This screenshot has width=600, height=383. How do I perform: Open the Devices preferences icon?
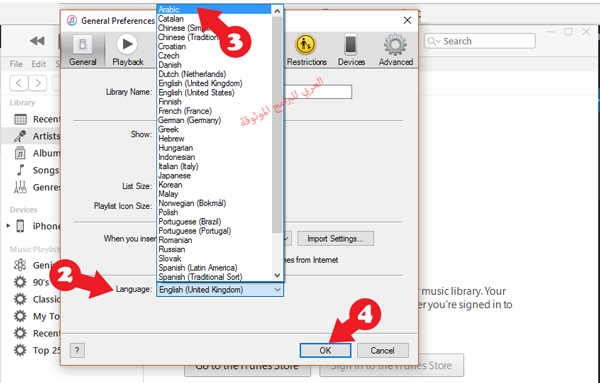pos(351,50)
